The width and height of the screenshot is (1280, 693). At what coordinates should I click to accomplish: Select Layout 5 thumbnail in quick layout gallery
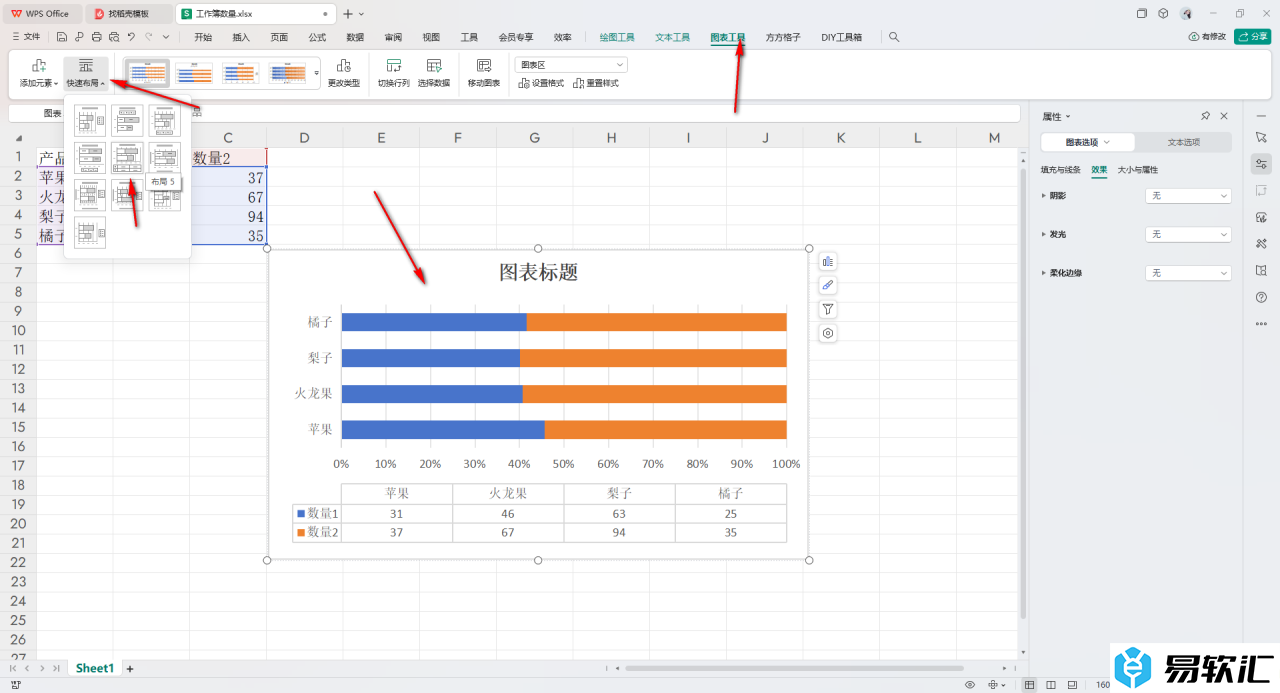127,158
